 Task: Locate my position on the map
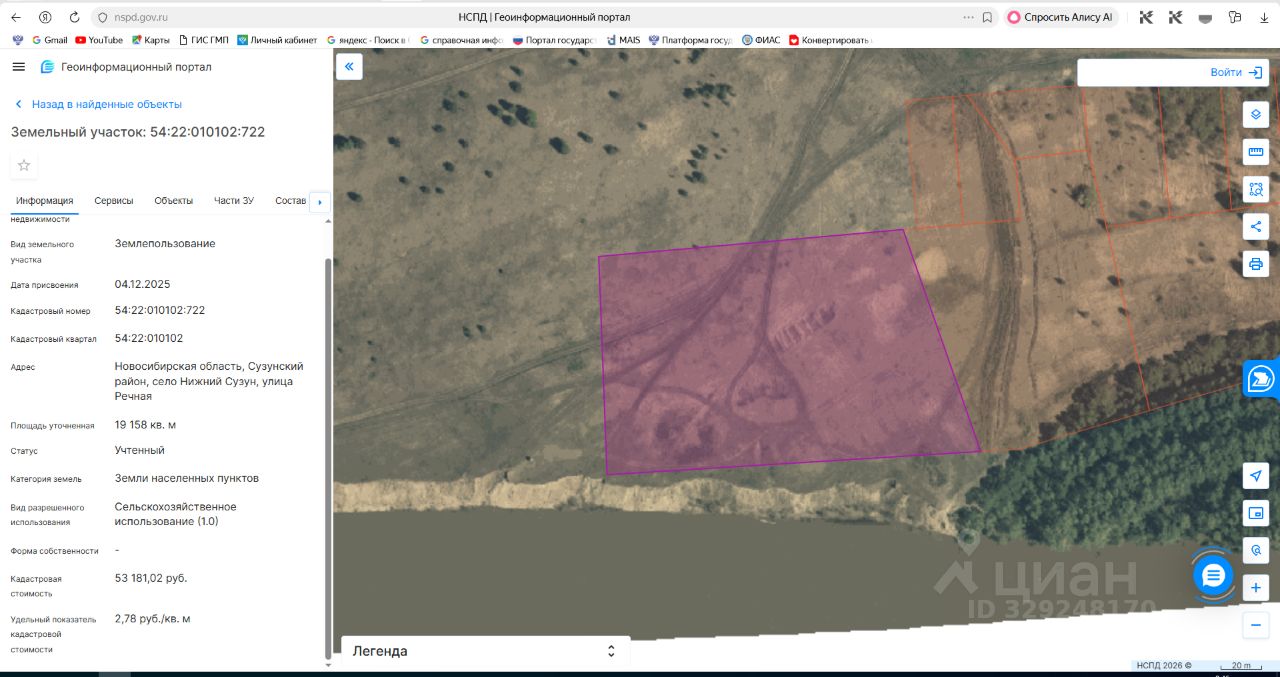[x=1256, y=476]
